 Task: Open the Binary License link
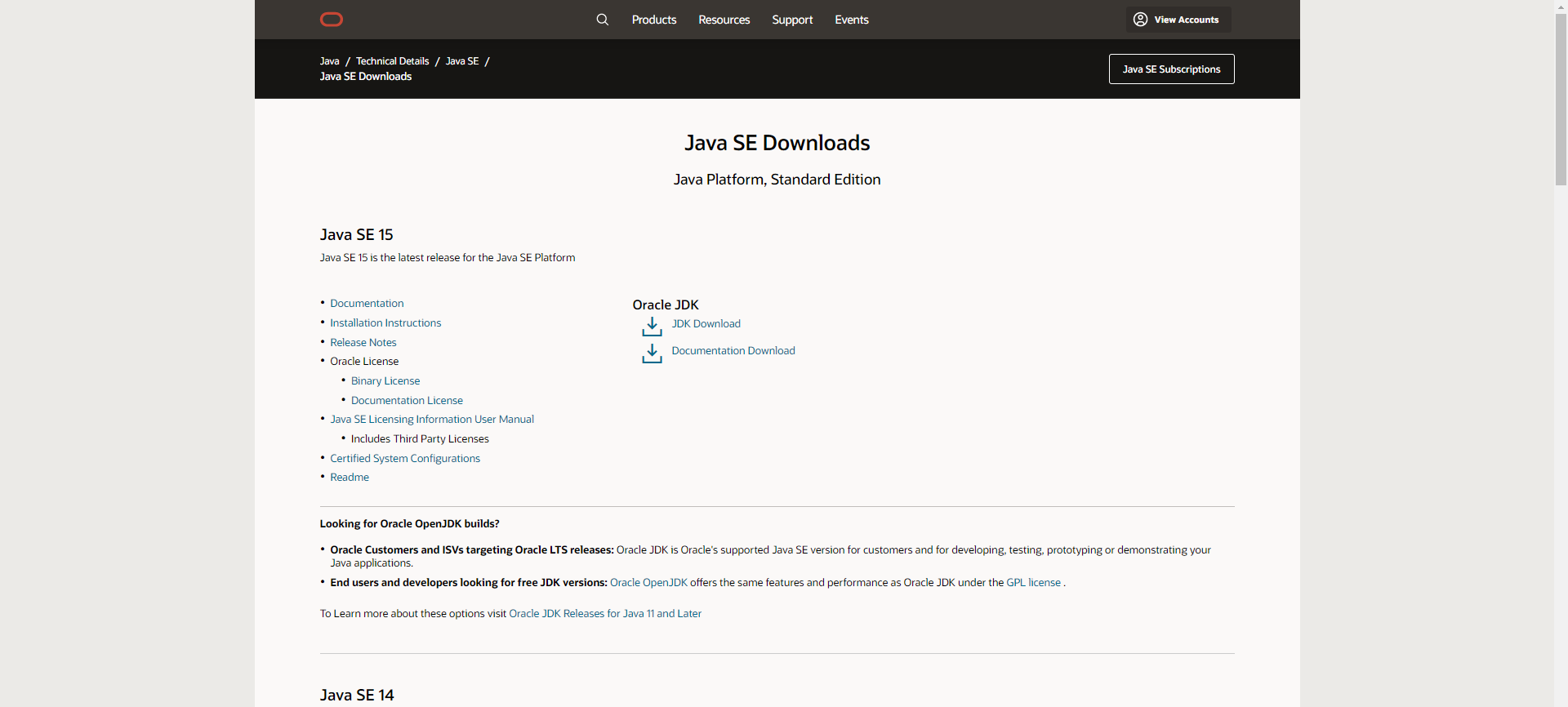[385, 381]
